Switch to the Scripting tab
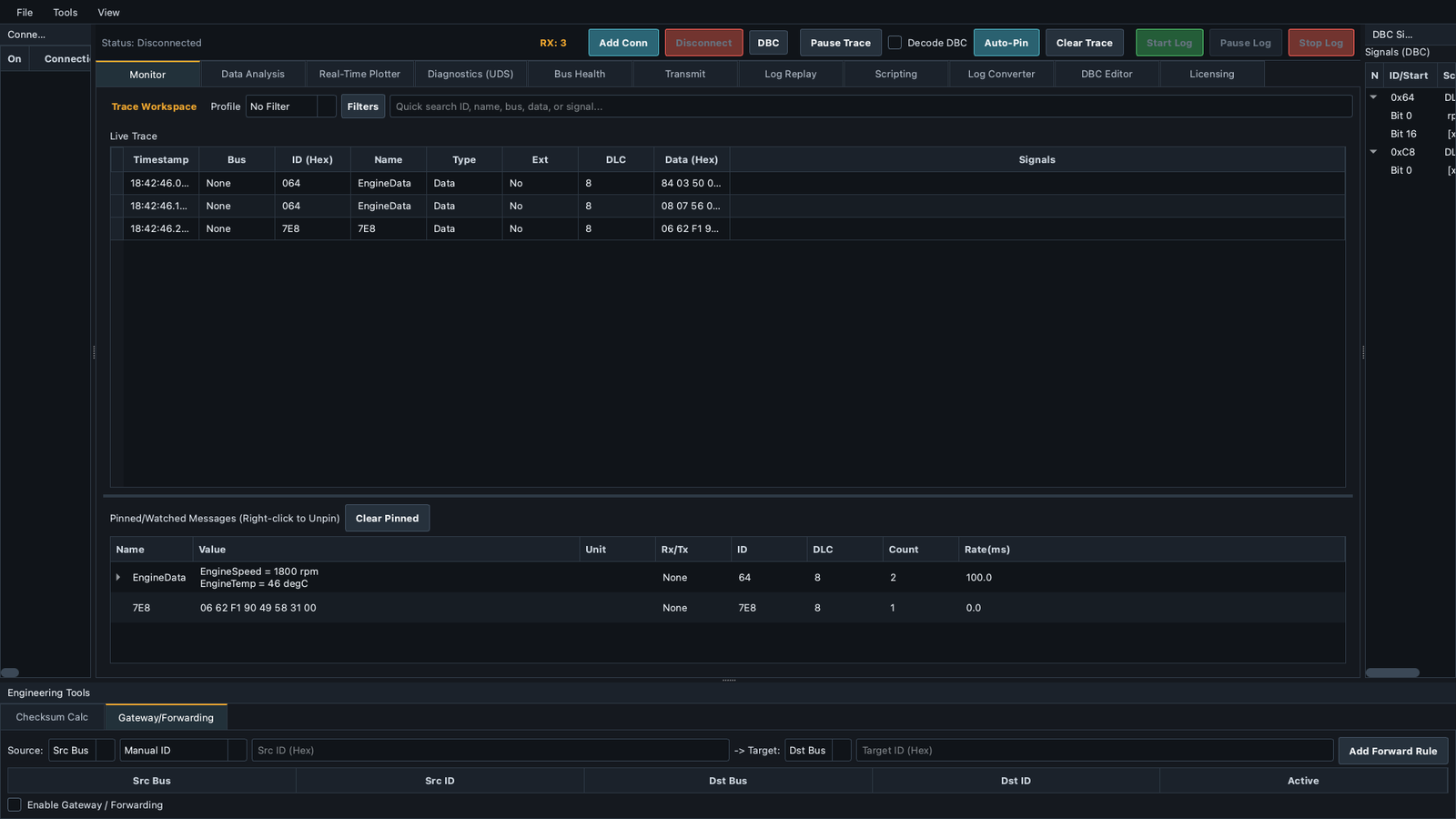Viewport: 1456px width, 819px height. (896, 75)
